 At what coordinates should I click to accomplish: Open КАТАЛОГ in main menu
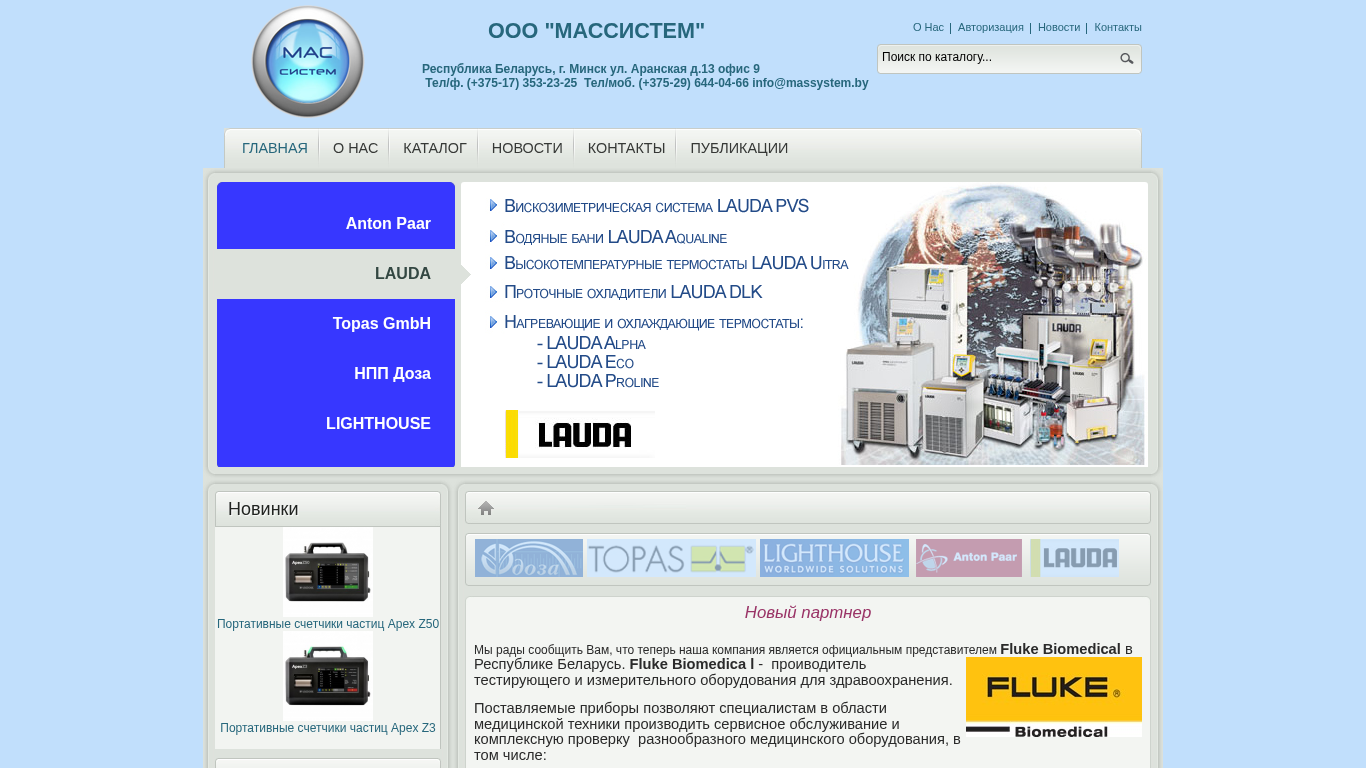coord(435,148)
